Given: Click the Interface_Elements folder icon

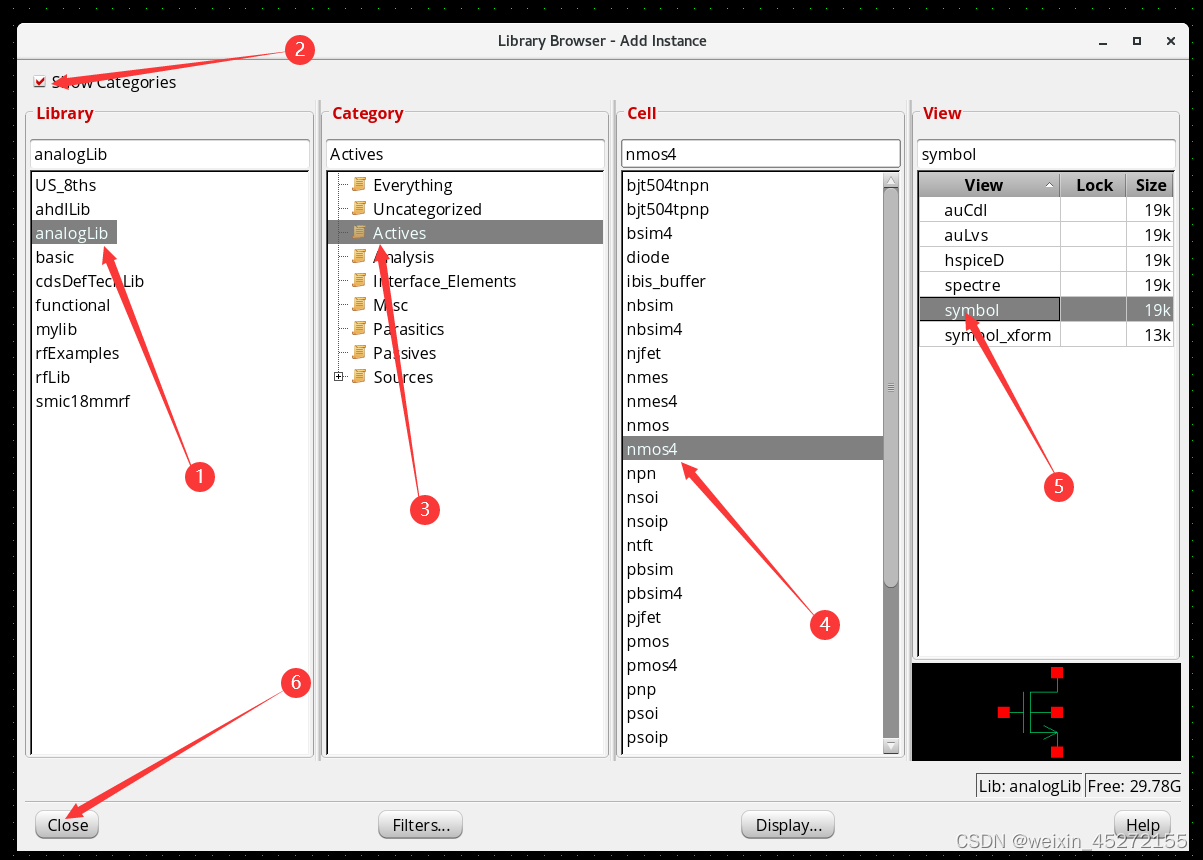Looking at the screenshot, I should [x=359, y=281].
